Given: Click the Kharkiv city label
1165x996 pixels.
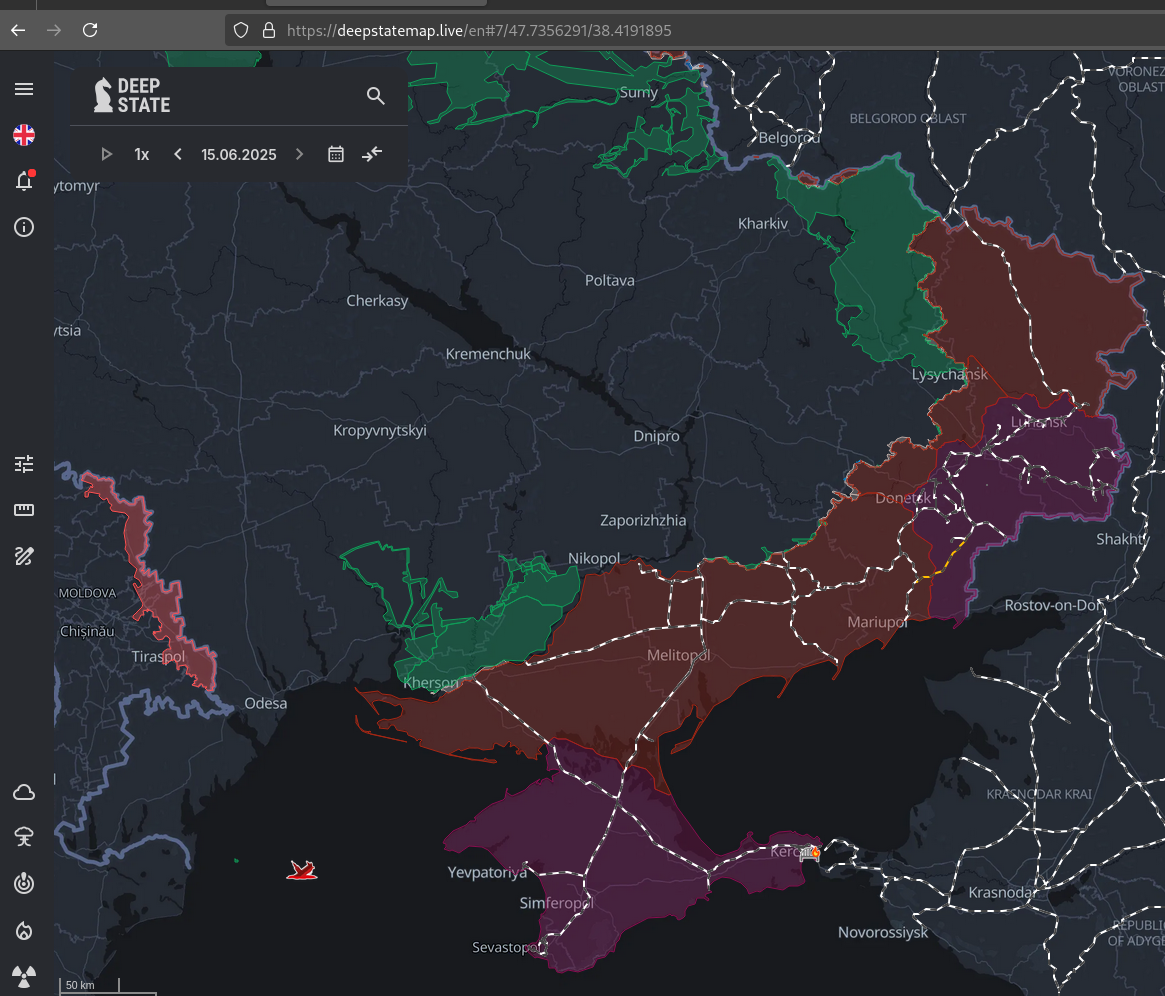Looking at the screenshot, I should click(x=762, y=224).
